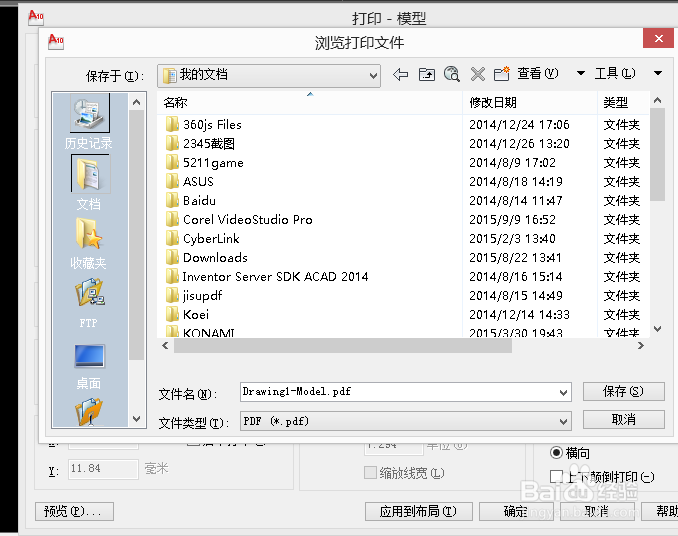
Task: Click the file list right scroll arrow
Action: click(641, 345)
